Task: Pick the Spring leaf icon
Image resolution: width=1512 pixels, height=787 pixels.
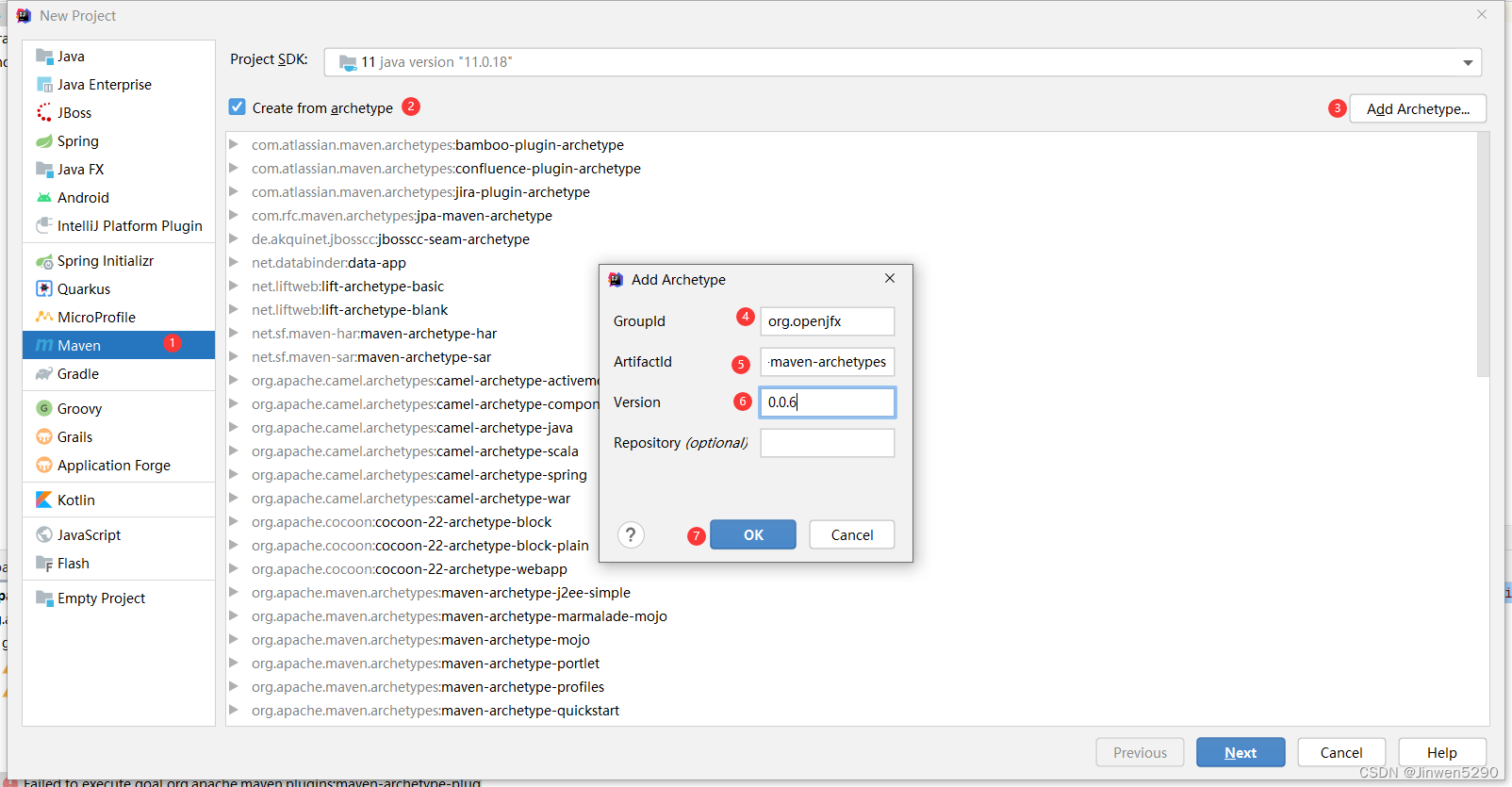Action: pyautogui.click(x=44, y=141)
